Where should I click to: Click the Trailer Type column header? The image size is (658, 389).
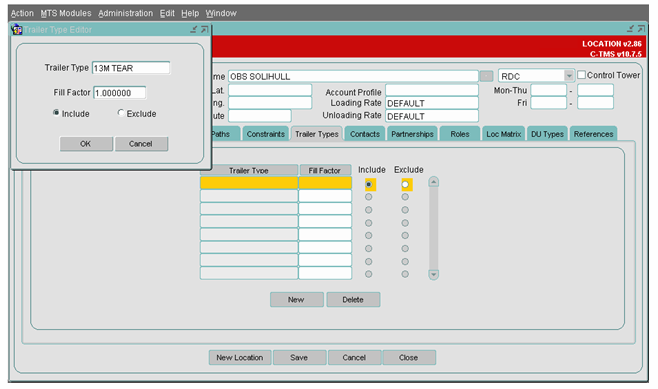(x=249, y=170)
